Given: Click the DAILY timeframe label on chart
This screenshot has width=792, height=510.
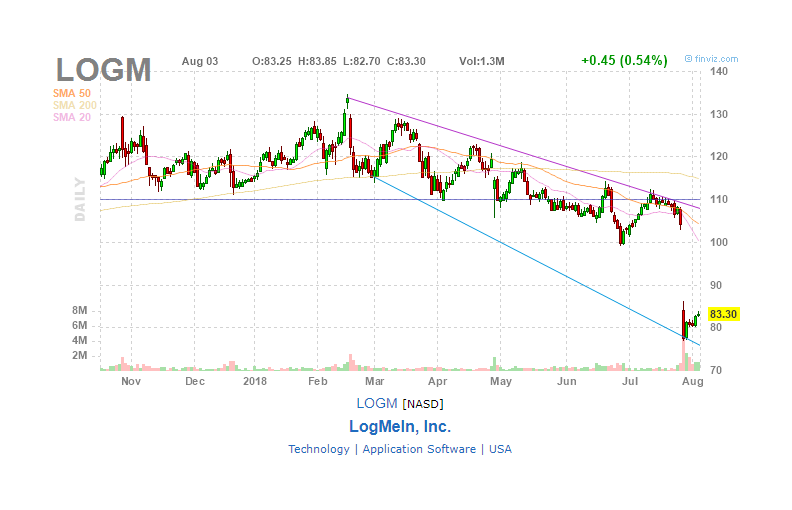Looking at the screenshot, I should 80,199.
